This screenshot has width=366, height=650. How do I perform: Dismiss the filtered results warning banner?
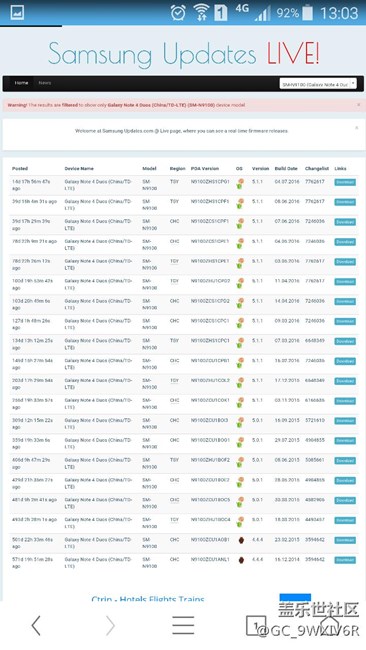tap(359, 105)
